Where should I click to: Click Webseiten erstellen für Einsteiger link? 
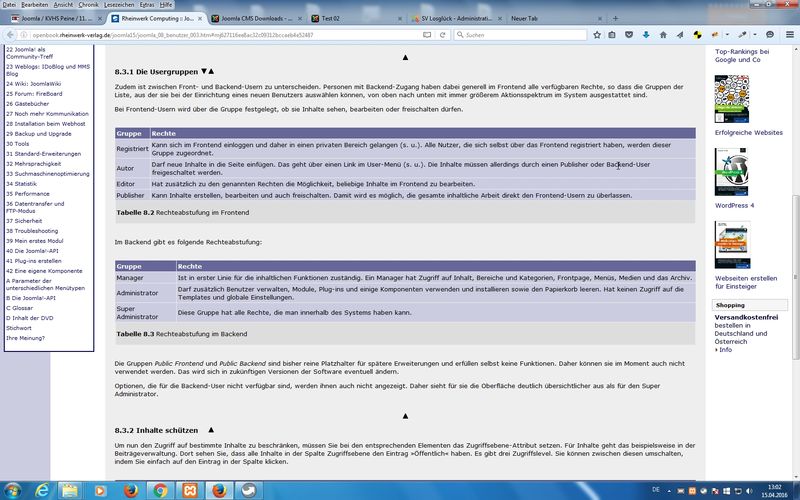(x=746, y=283)
